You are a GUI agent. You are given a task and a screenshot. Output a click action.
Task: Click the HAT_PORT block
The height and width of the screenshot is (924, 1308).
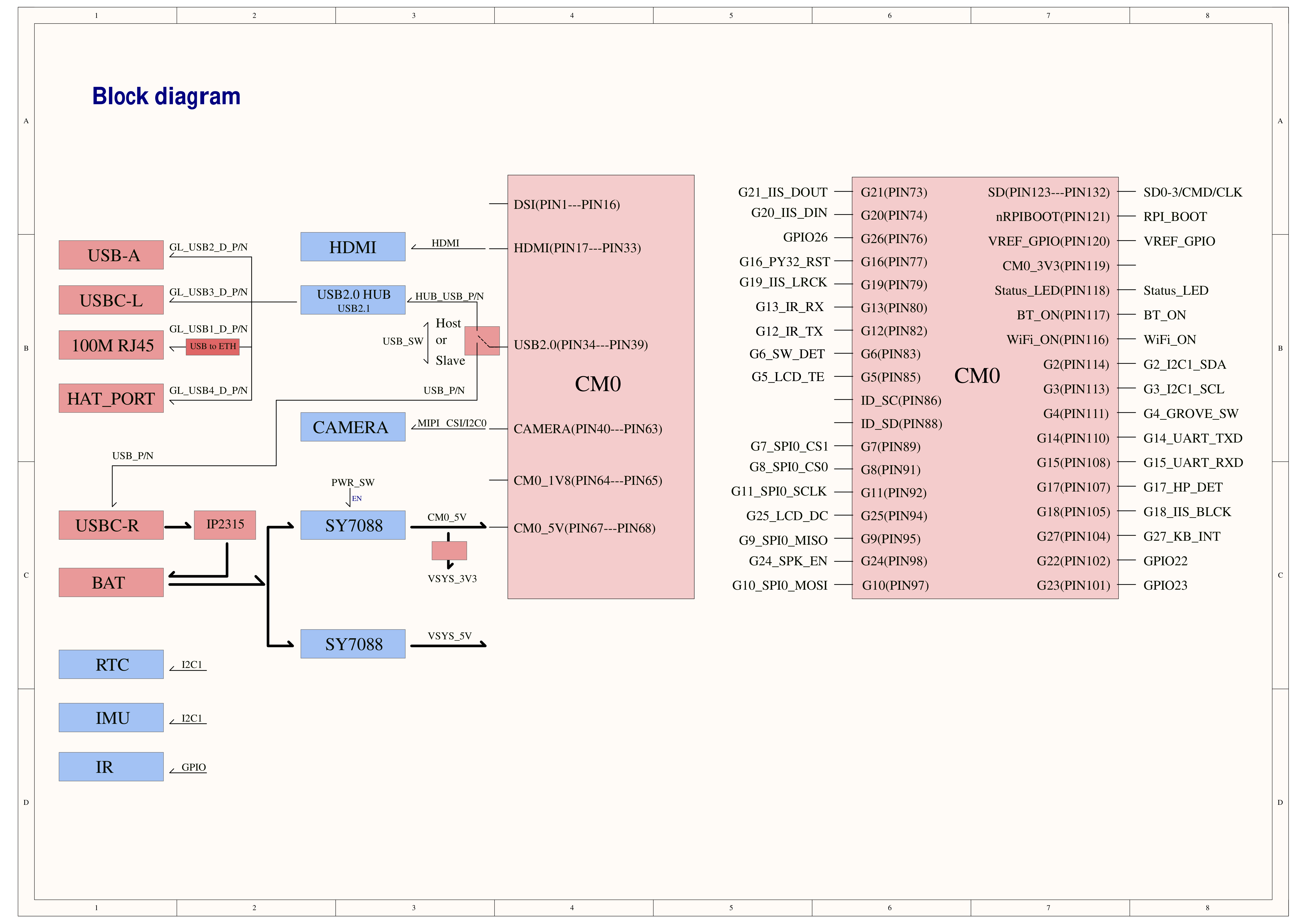click(111, 398)
